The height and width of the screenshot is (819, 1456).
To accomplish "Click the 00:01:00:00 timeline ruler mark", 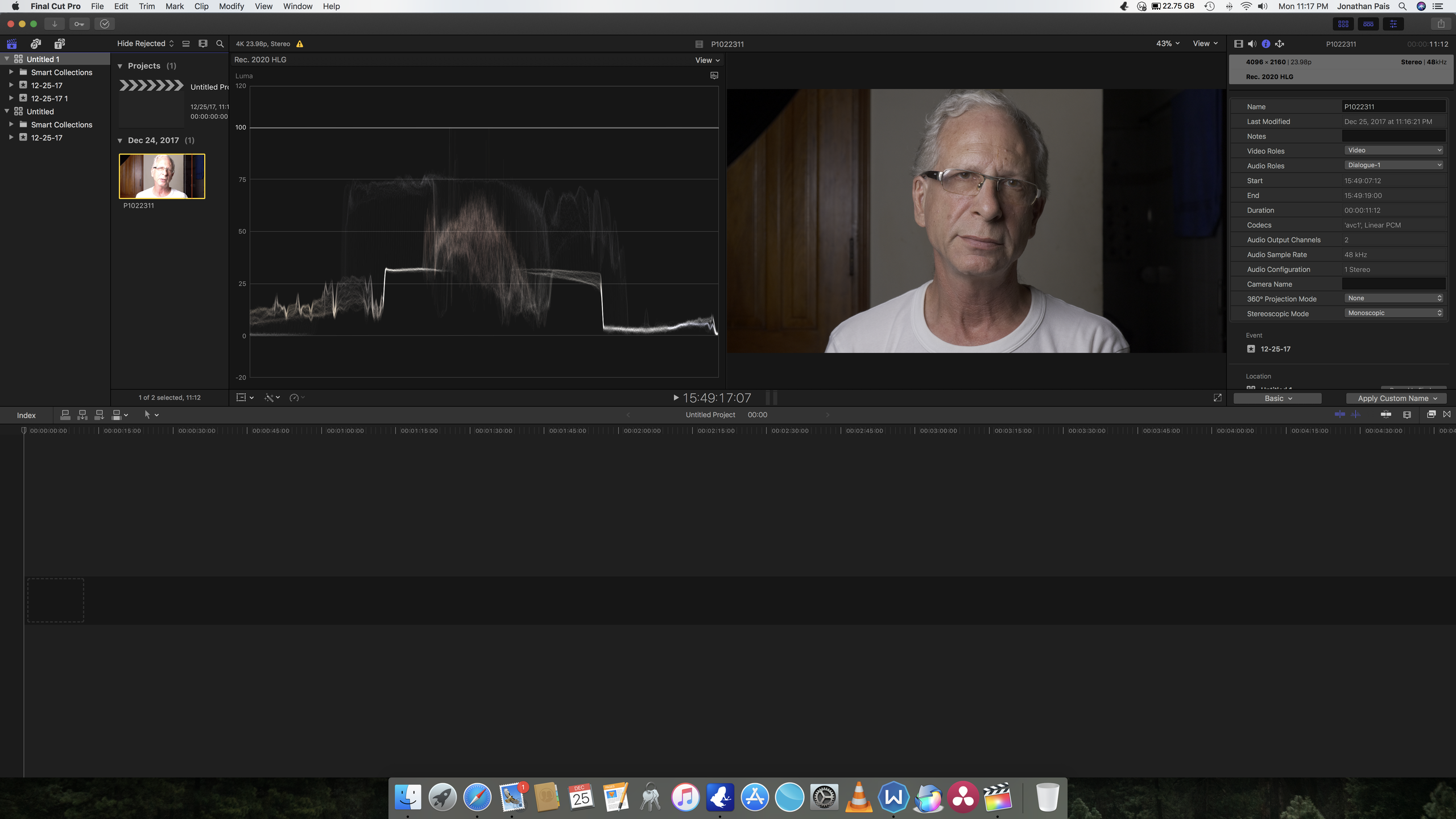I will (x=345, y=431).
